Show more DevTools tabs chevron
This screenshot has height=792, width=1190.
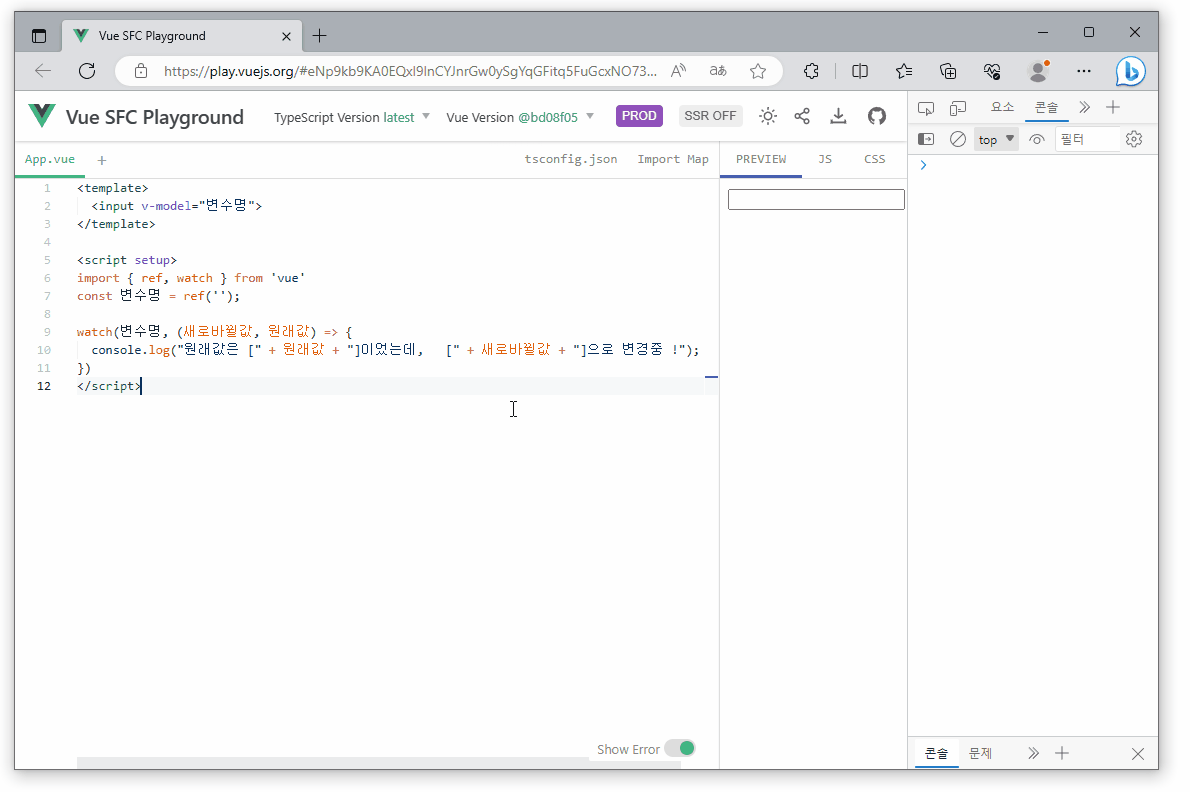click(x=1085, y=108)
